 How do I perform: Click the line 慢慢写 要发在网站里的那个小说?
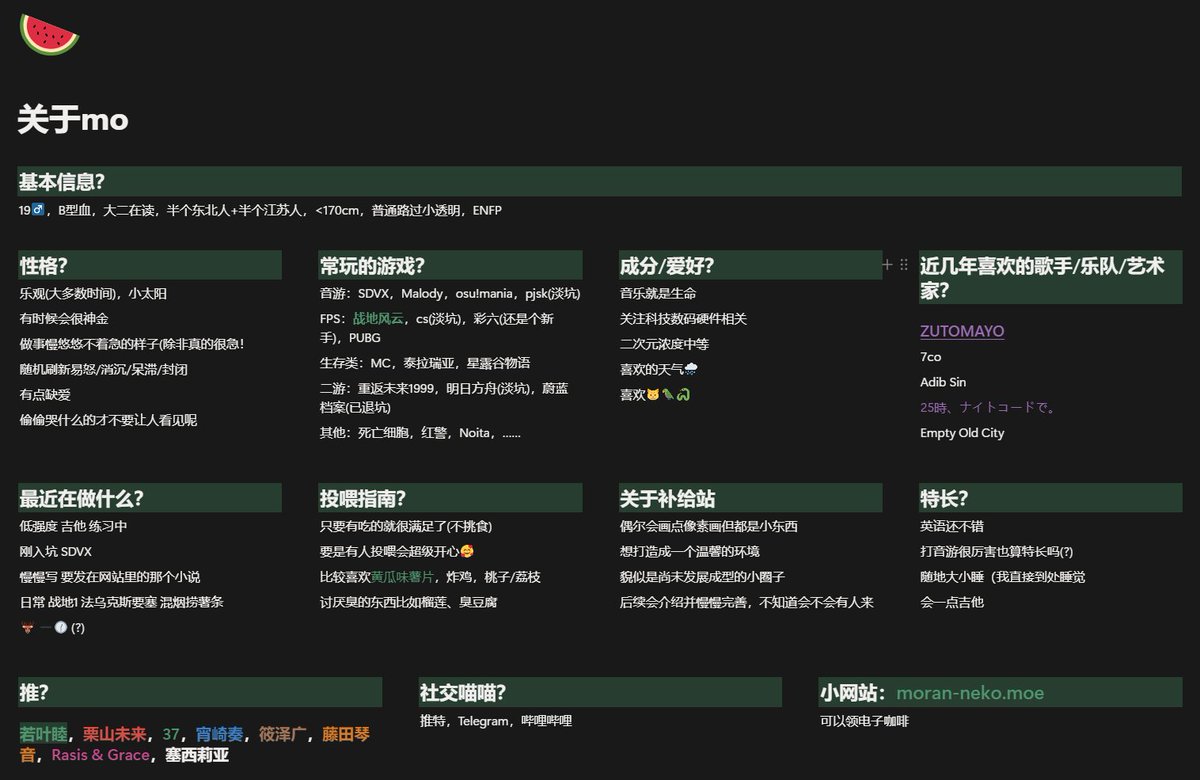110,577
